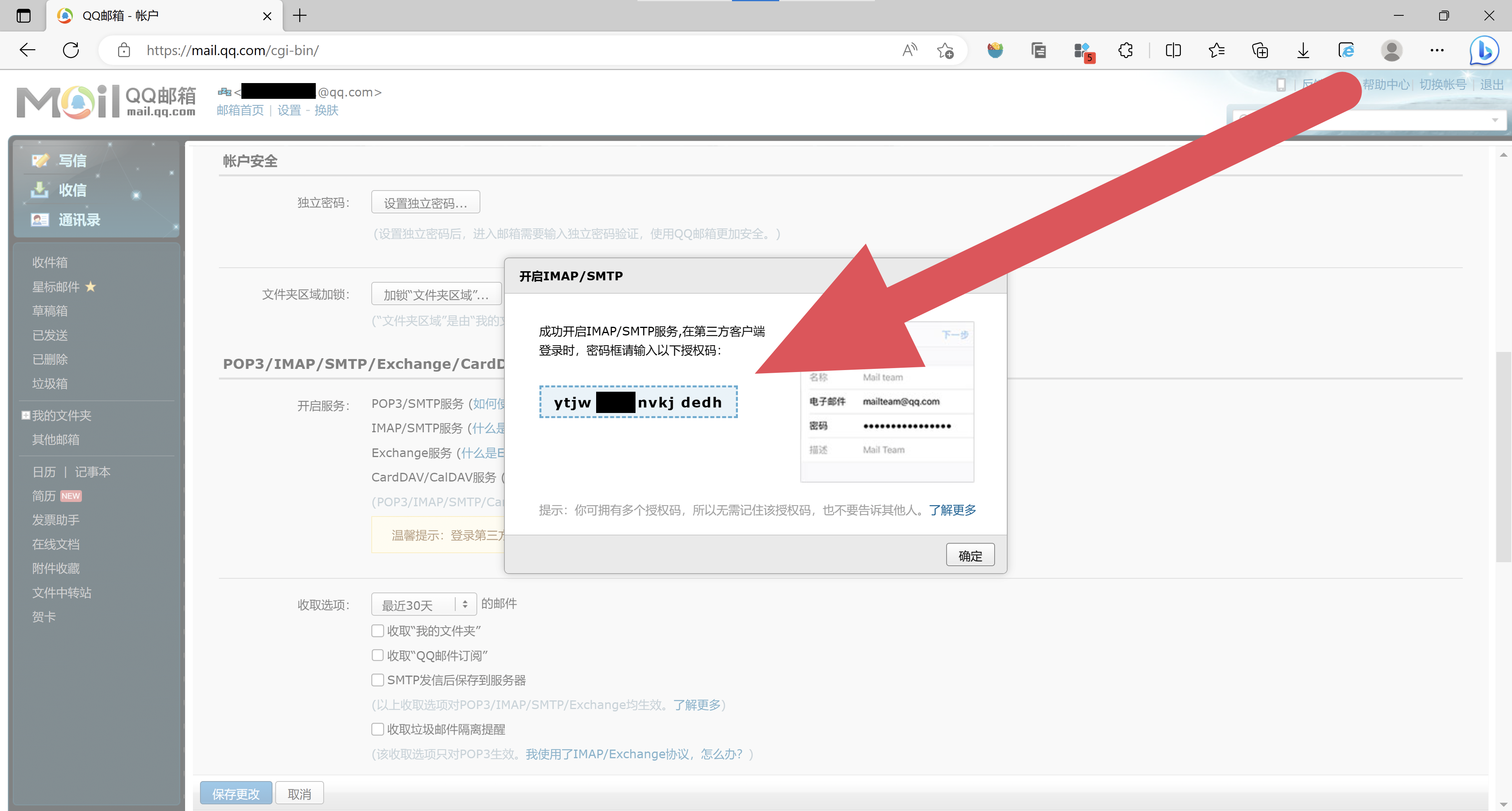1512x811 pixels.
Task: Open 收件箱 in the sidebar
Action: pos(50,262)
